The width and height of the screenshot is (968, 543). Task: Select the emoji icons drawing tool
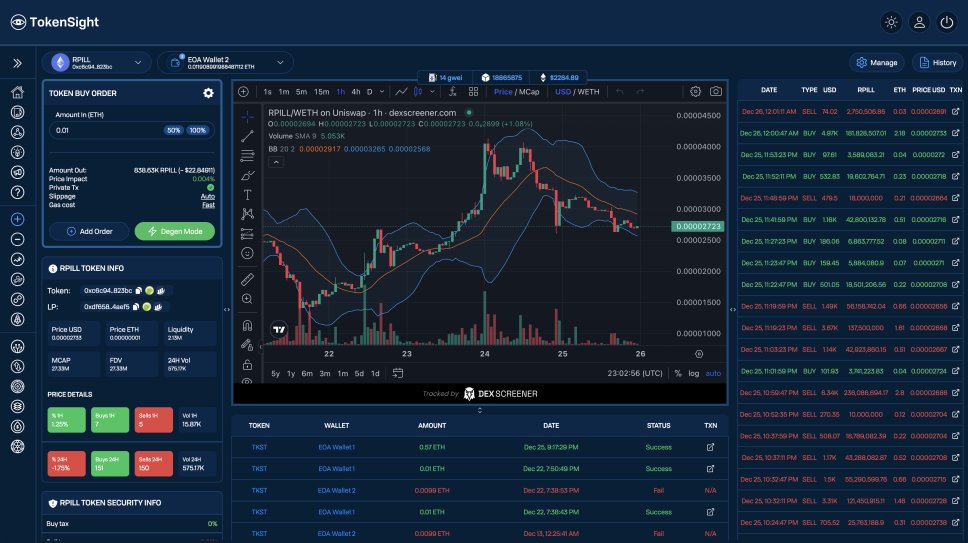(x=247, y=253)
